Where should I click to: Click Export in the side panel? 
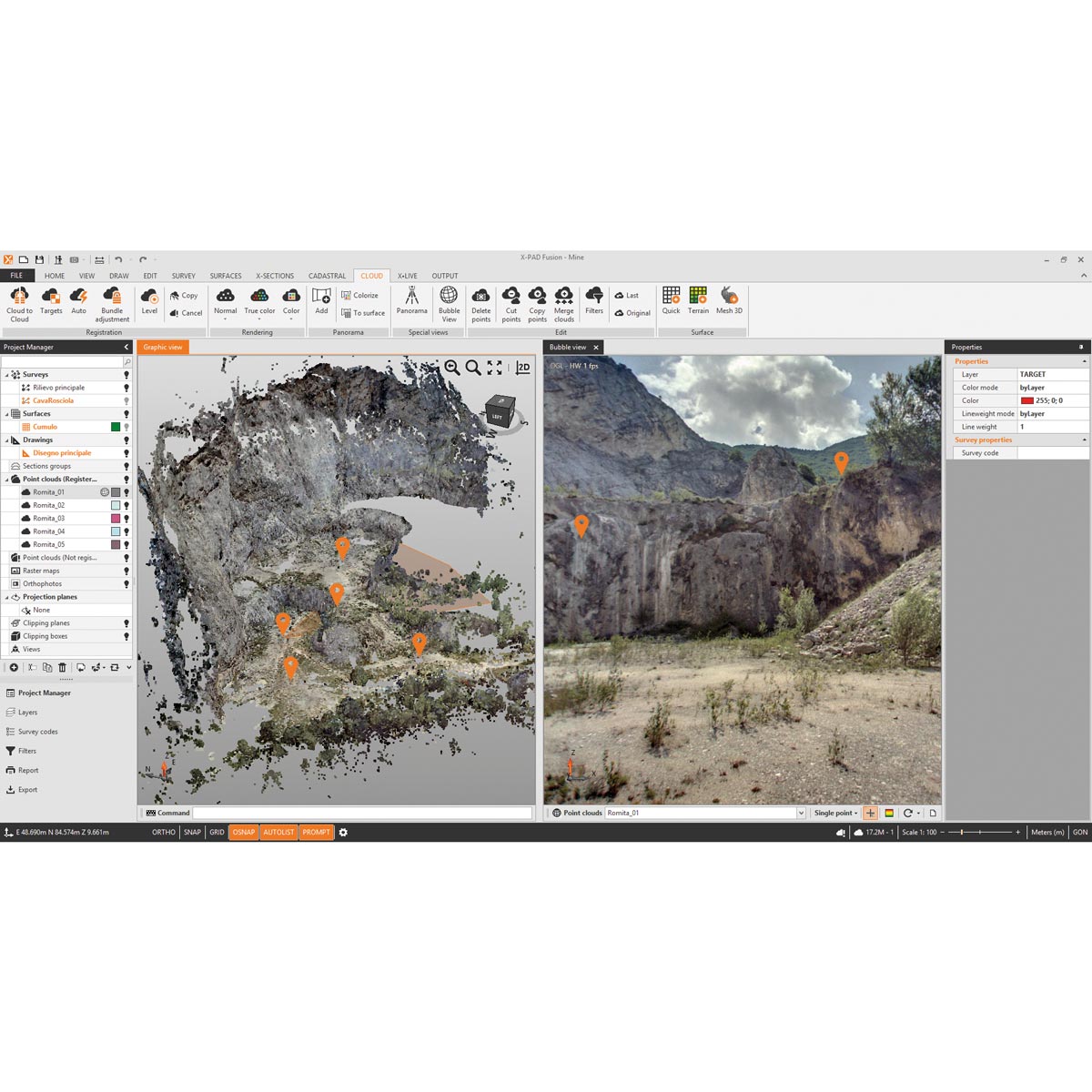pos(28,790)
